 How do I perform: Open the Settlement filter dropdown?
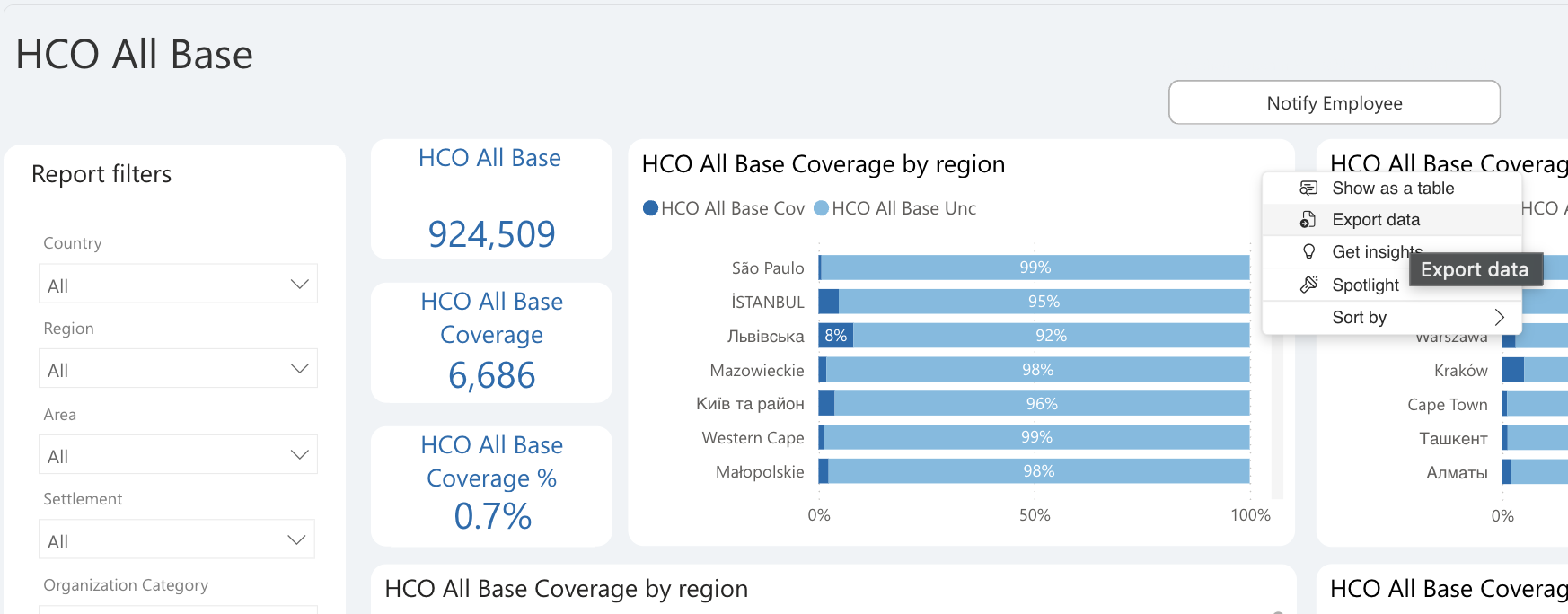coord(177,539)
